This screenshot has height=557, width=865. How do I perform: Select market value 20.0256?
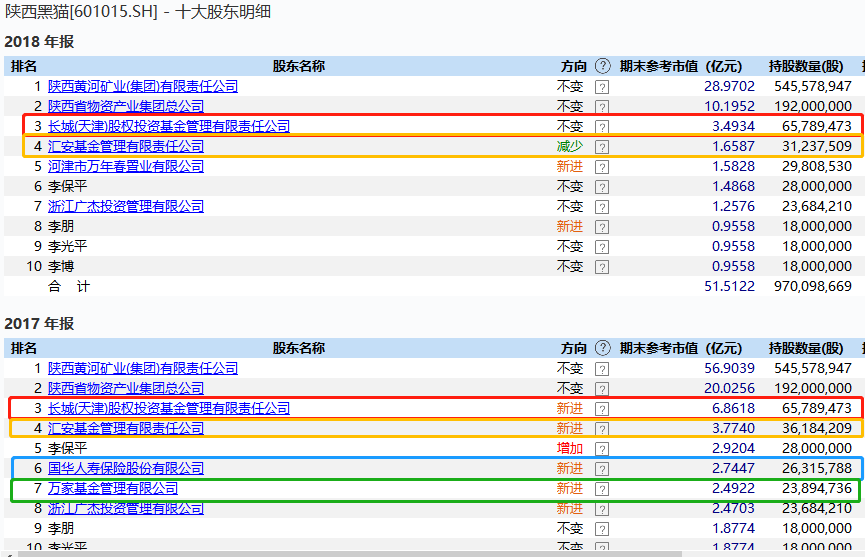729,388
